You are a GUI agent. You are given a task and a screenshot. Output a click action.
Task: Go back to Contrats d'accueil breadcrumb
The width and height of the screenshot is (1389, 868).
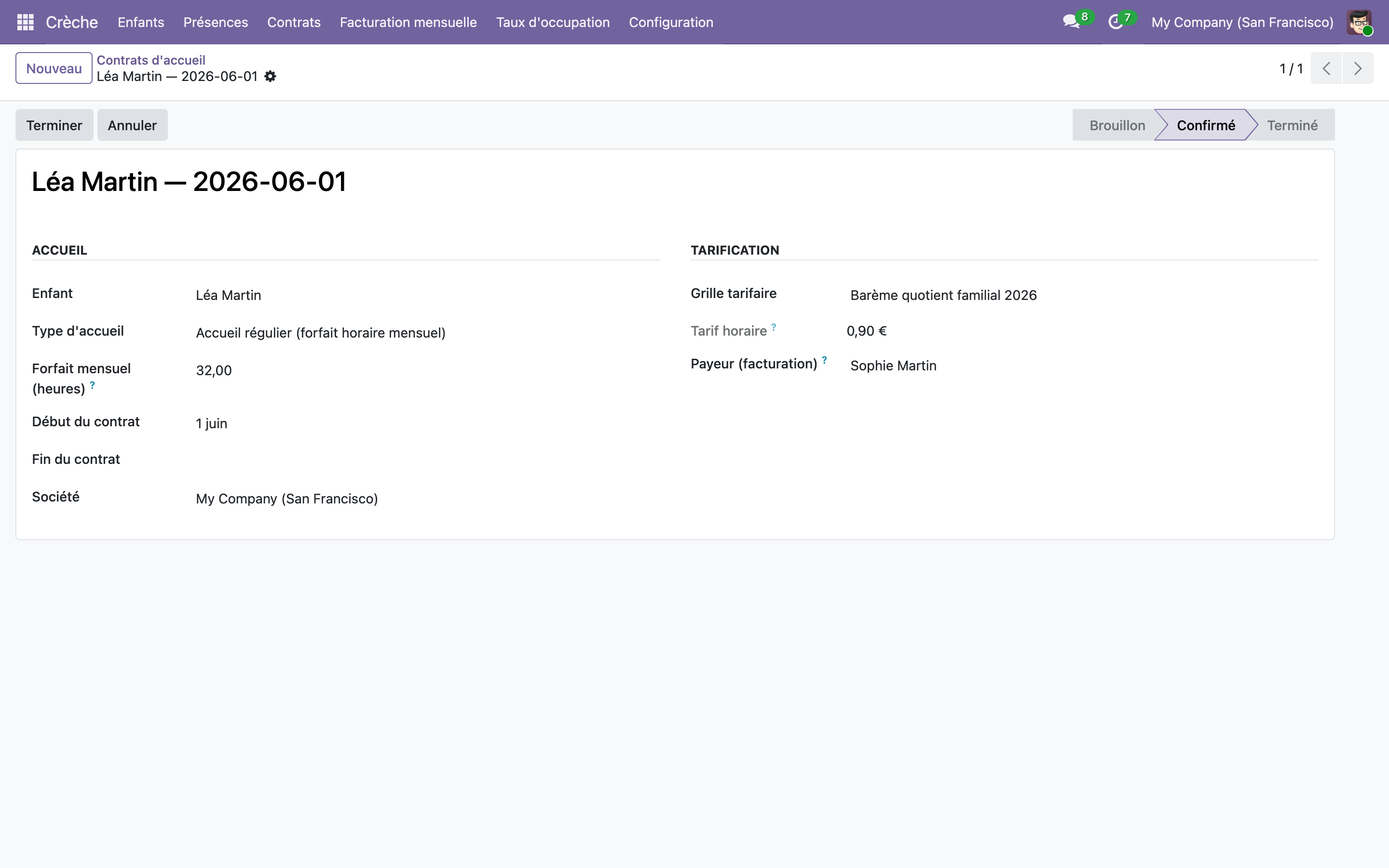point(151,60)
